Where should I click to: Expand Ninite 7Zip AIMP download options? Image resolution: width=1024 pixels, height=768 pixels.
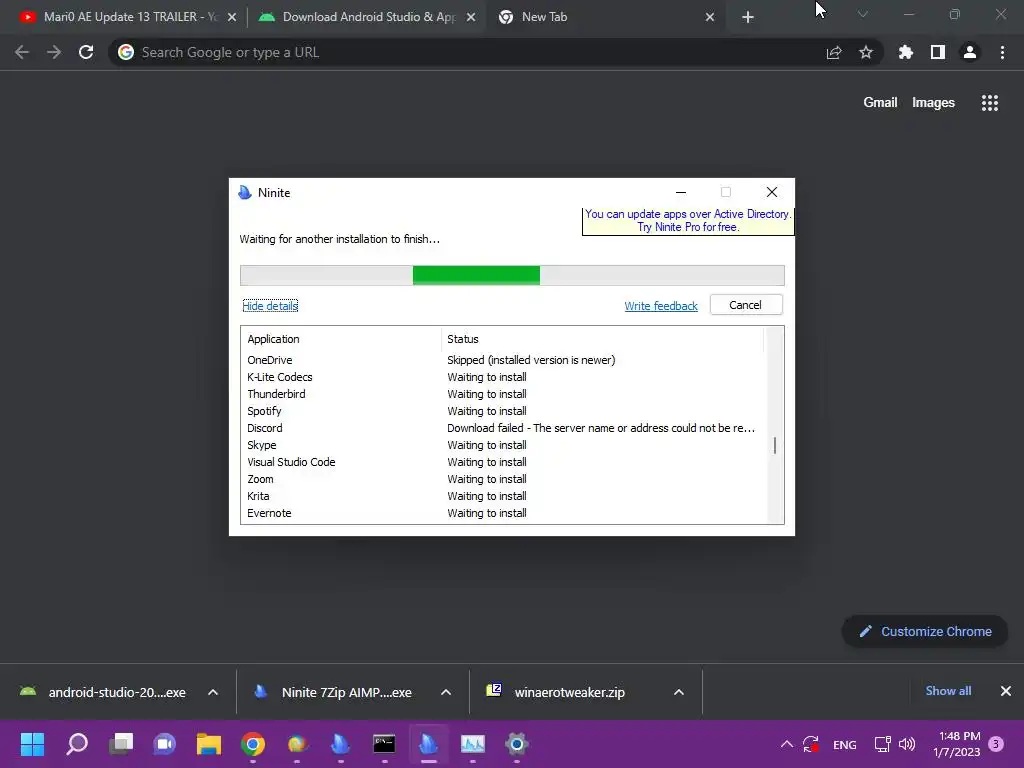click(446, 692)
